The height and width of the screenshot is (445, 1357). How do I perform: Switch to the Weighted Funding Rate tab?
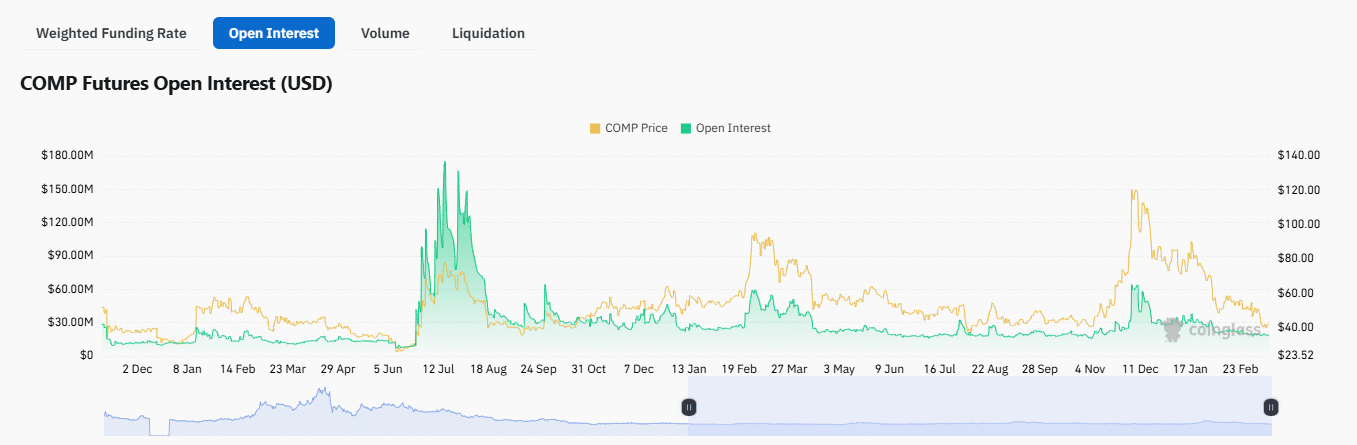click(x=111, y=33)
